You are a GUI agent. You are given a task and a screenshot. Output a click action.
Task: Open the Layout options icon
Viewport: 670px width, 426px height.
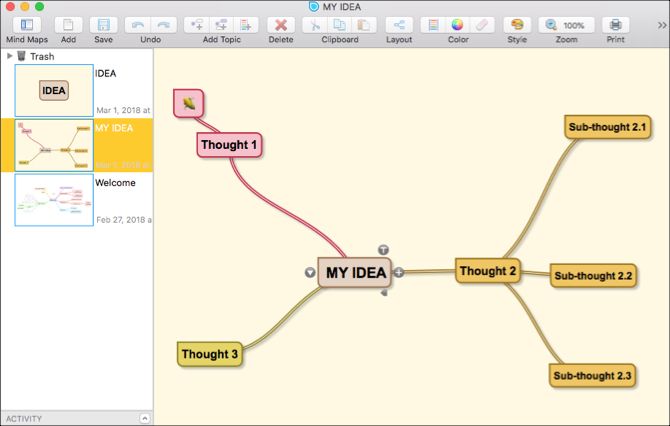click(399, 25)
